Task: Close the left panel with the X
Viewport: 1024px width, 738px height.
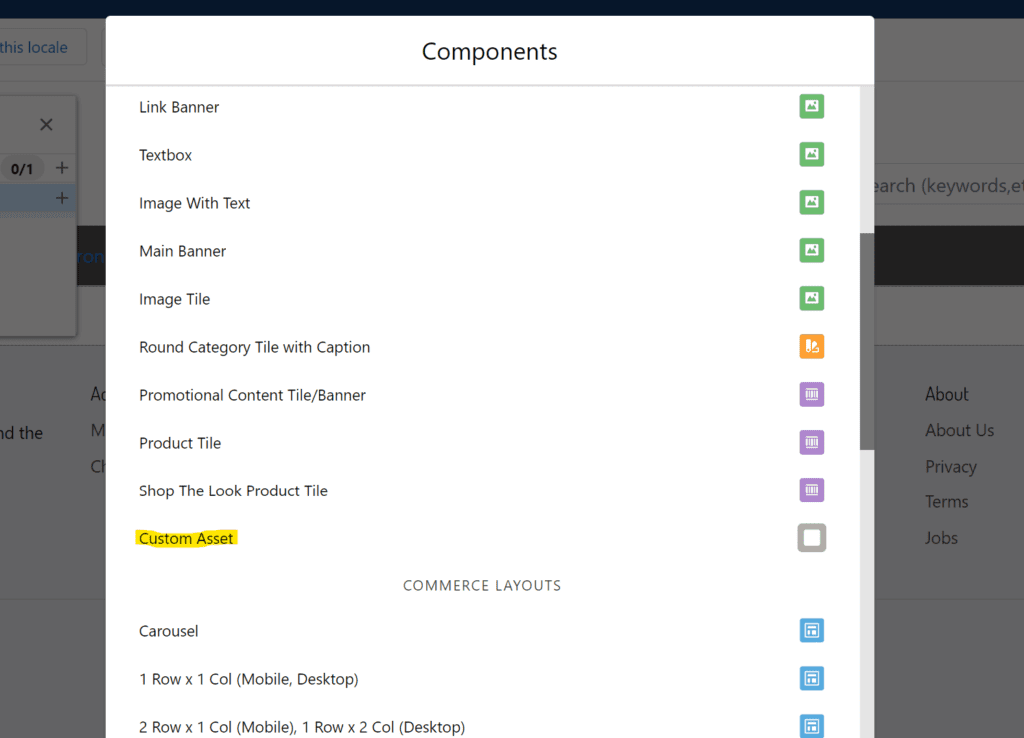Action: pos(45,124)
